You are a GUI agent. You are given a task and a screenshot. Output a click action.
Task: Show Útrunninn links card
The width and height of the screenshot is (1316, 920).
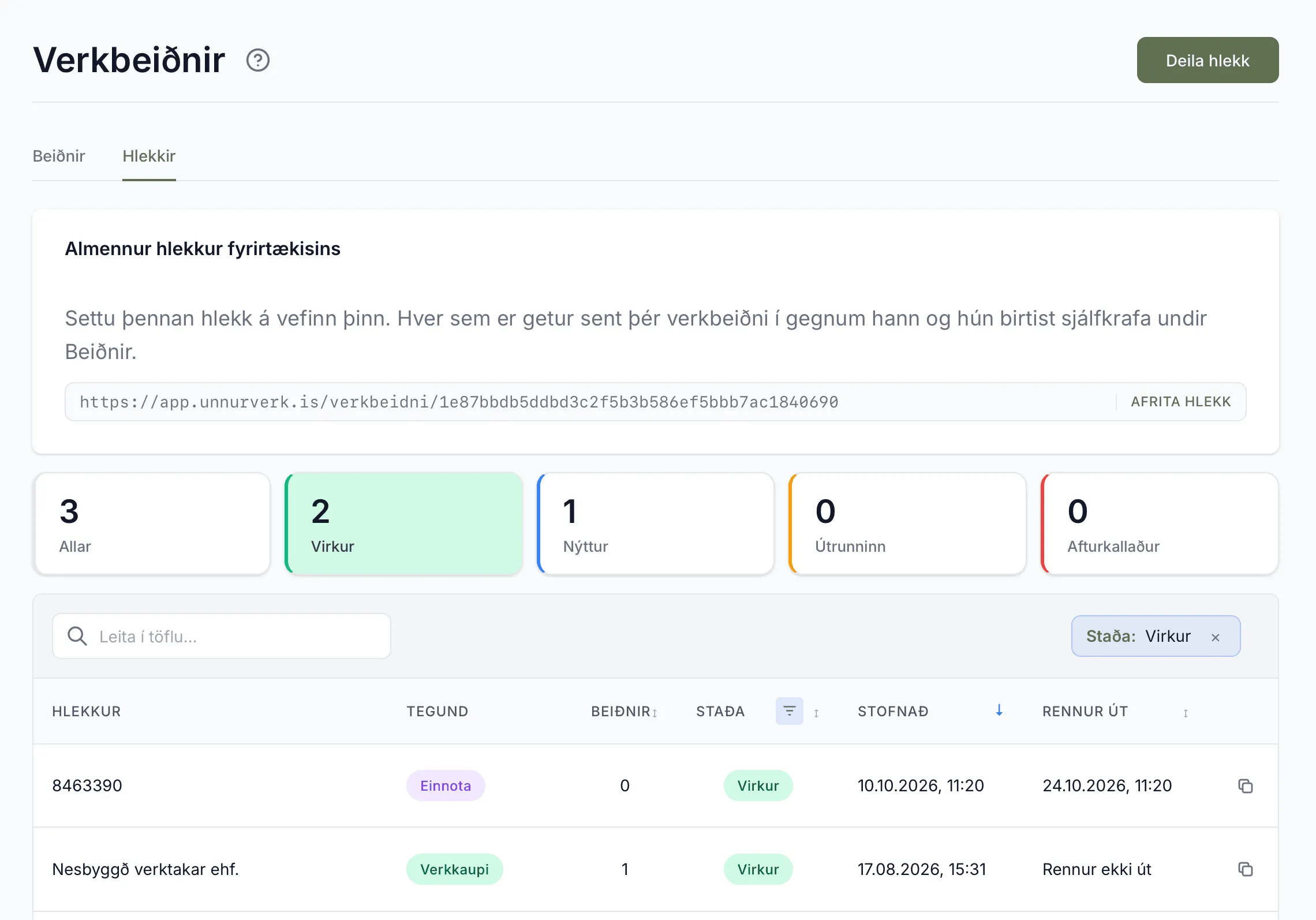[907, 524]
